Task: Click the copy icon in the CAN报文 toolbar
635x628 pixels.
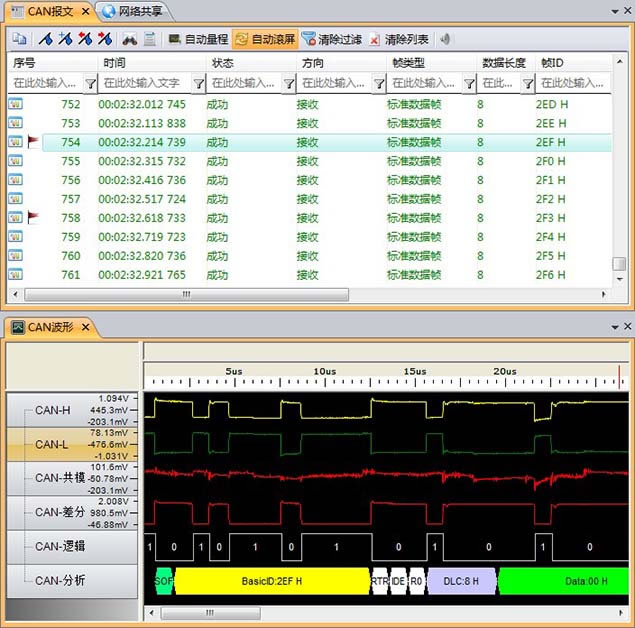Action: (x=19, y=40)
